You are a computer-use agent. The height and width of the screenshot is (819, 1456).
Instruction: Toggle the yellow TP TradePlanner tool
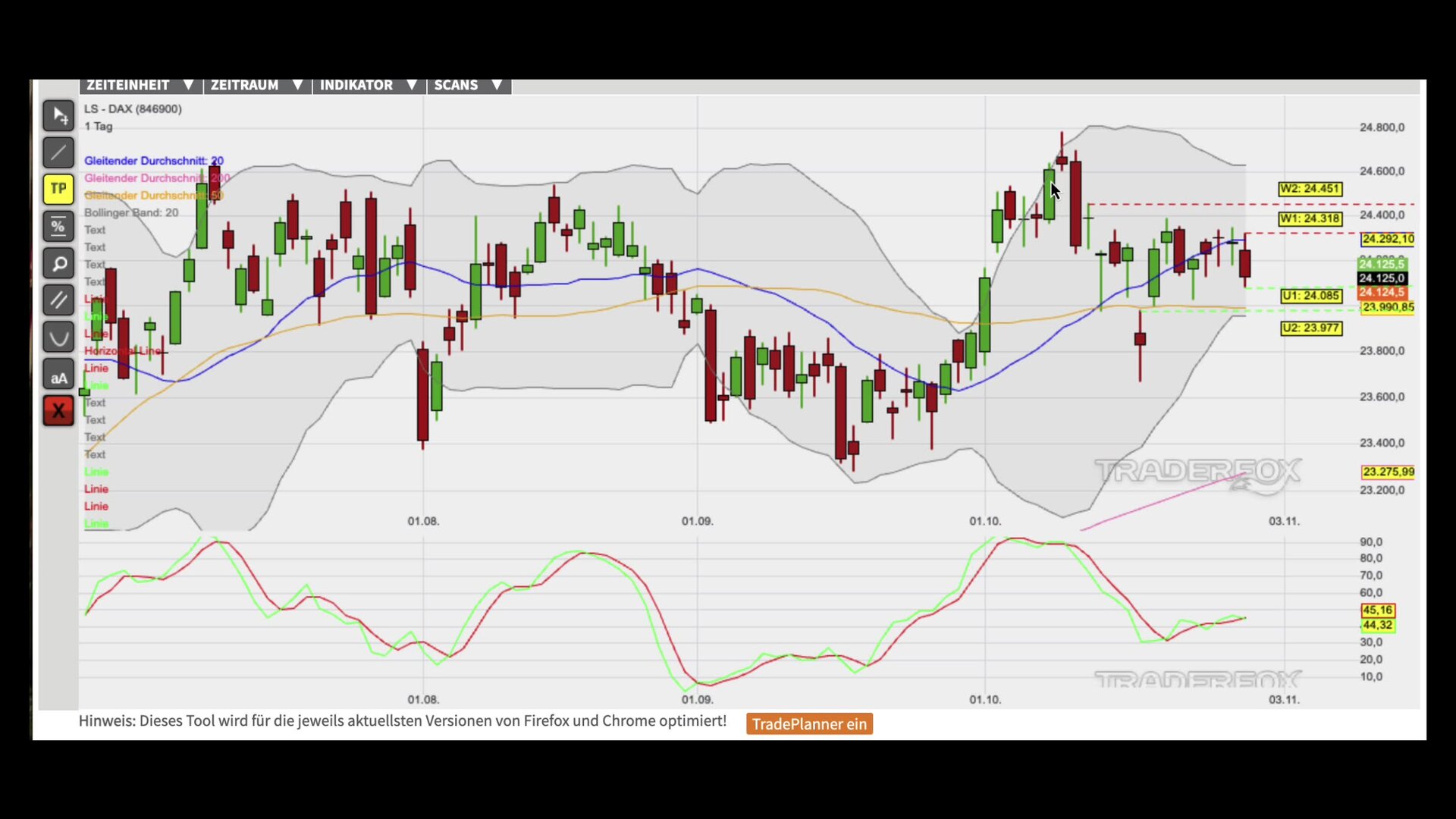[x=58, y=189]
